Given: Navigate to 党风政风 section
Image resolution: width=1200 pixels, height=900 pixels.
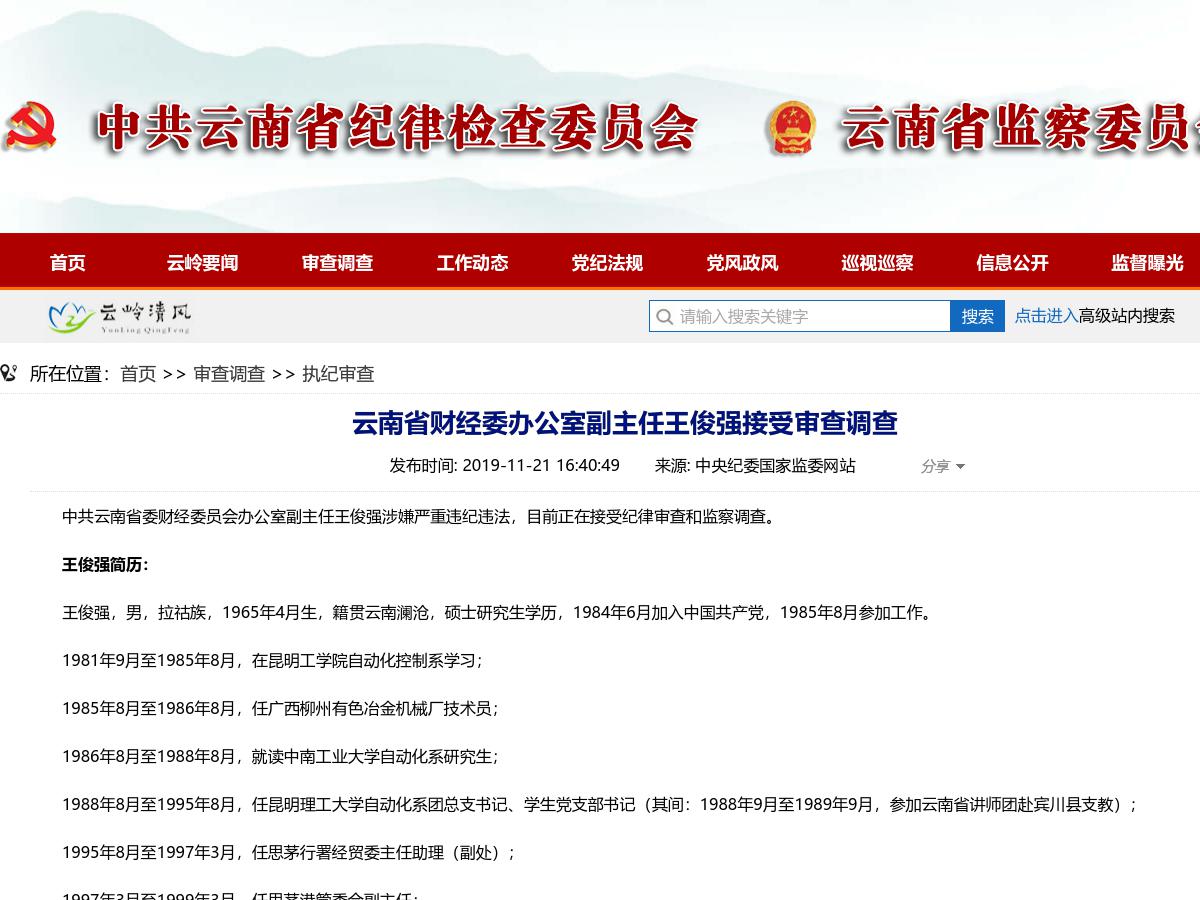Looking at the screenshot, I should (742, 263).
